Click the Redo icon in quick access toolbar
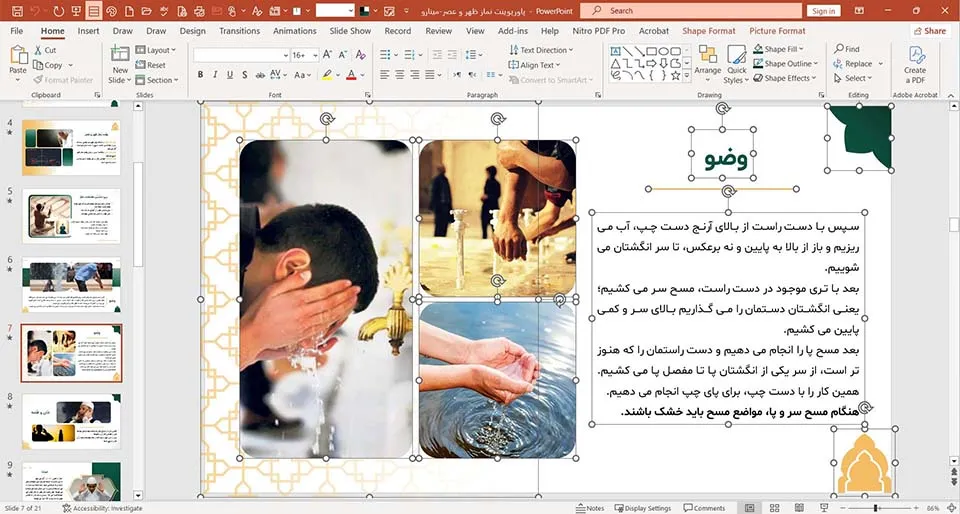 [x=59, y=11]
